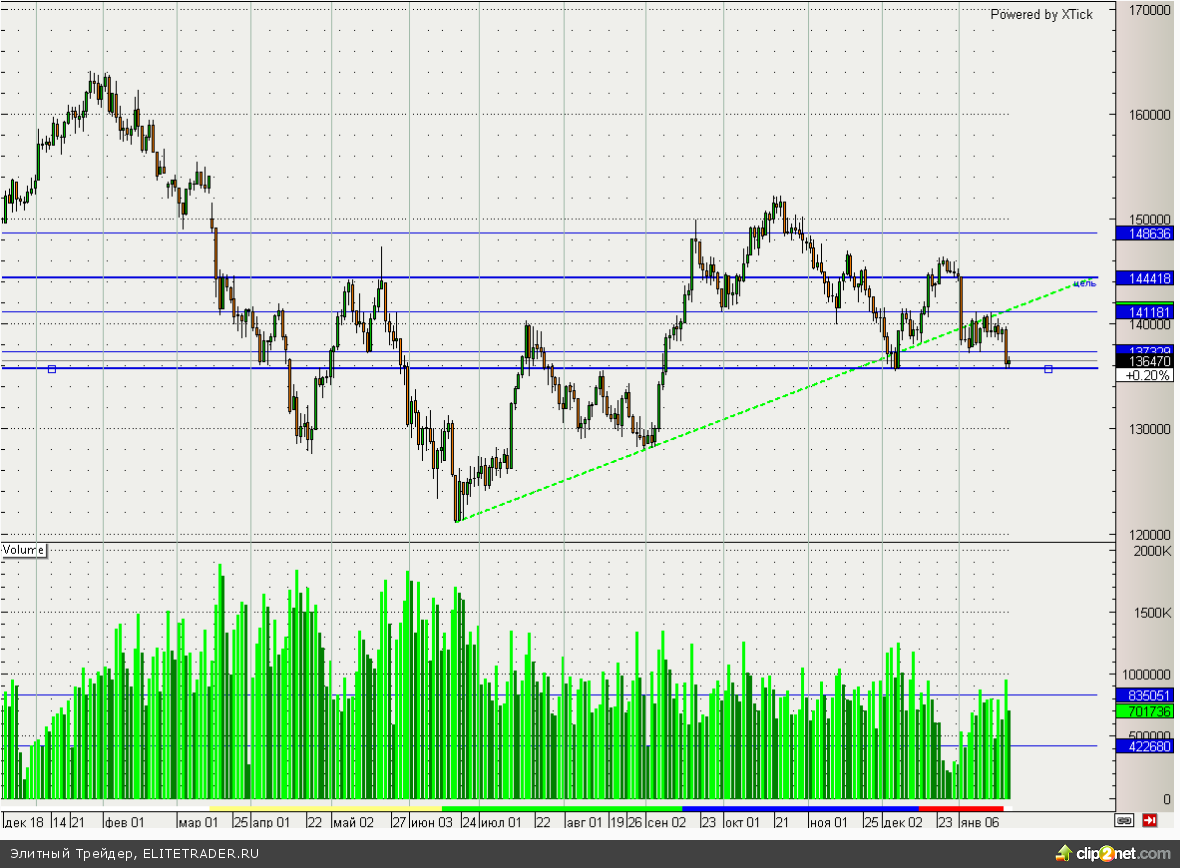Viewport: 1180px width, 868px height.
Task: Click the red segment of the timeline color bar
Action: 960,808
